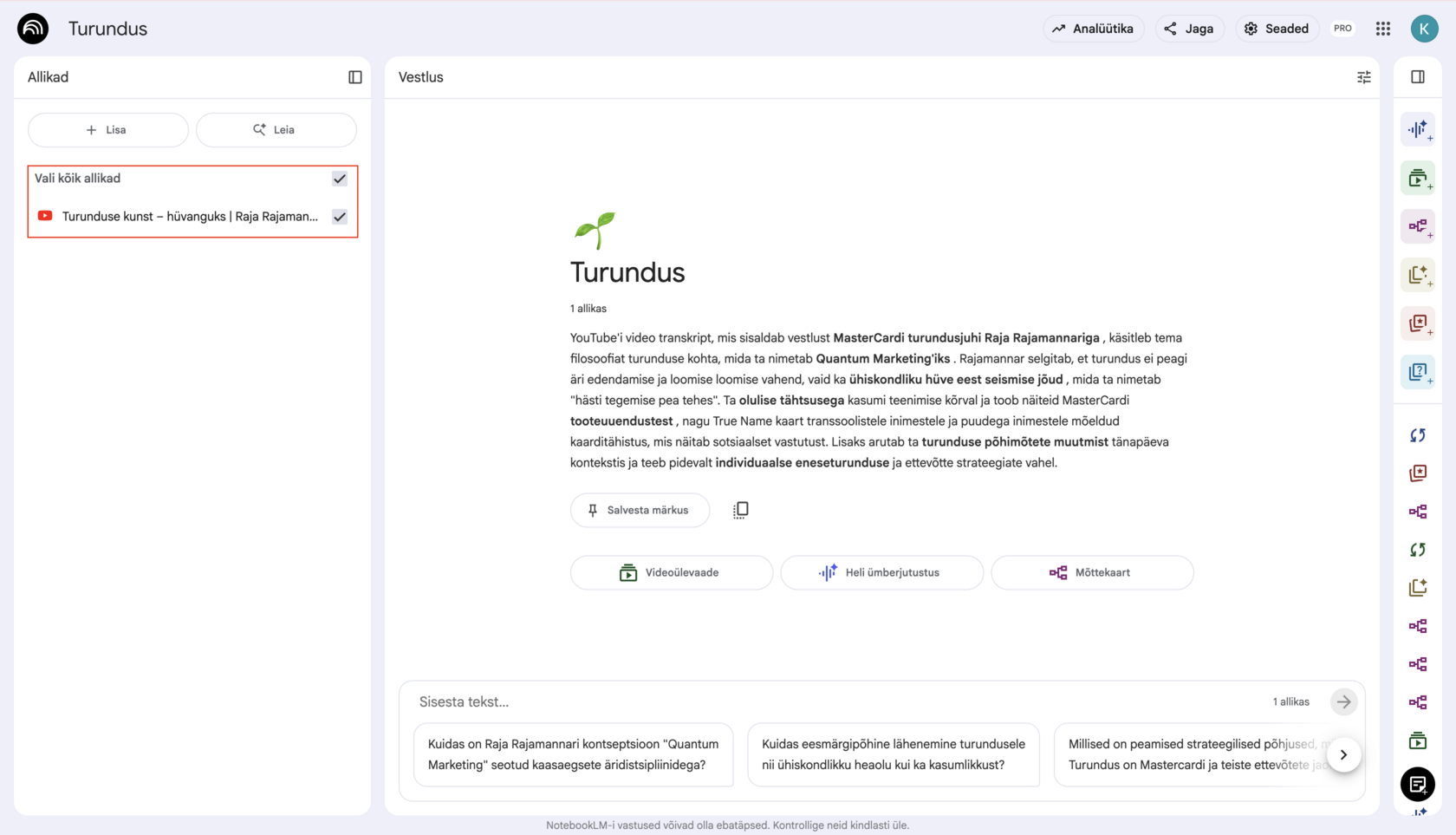Open the saved olive report item without a plus
The width and height of the screenshot is (1456, 835).
(x=1418, y=588)
